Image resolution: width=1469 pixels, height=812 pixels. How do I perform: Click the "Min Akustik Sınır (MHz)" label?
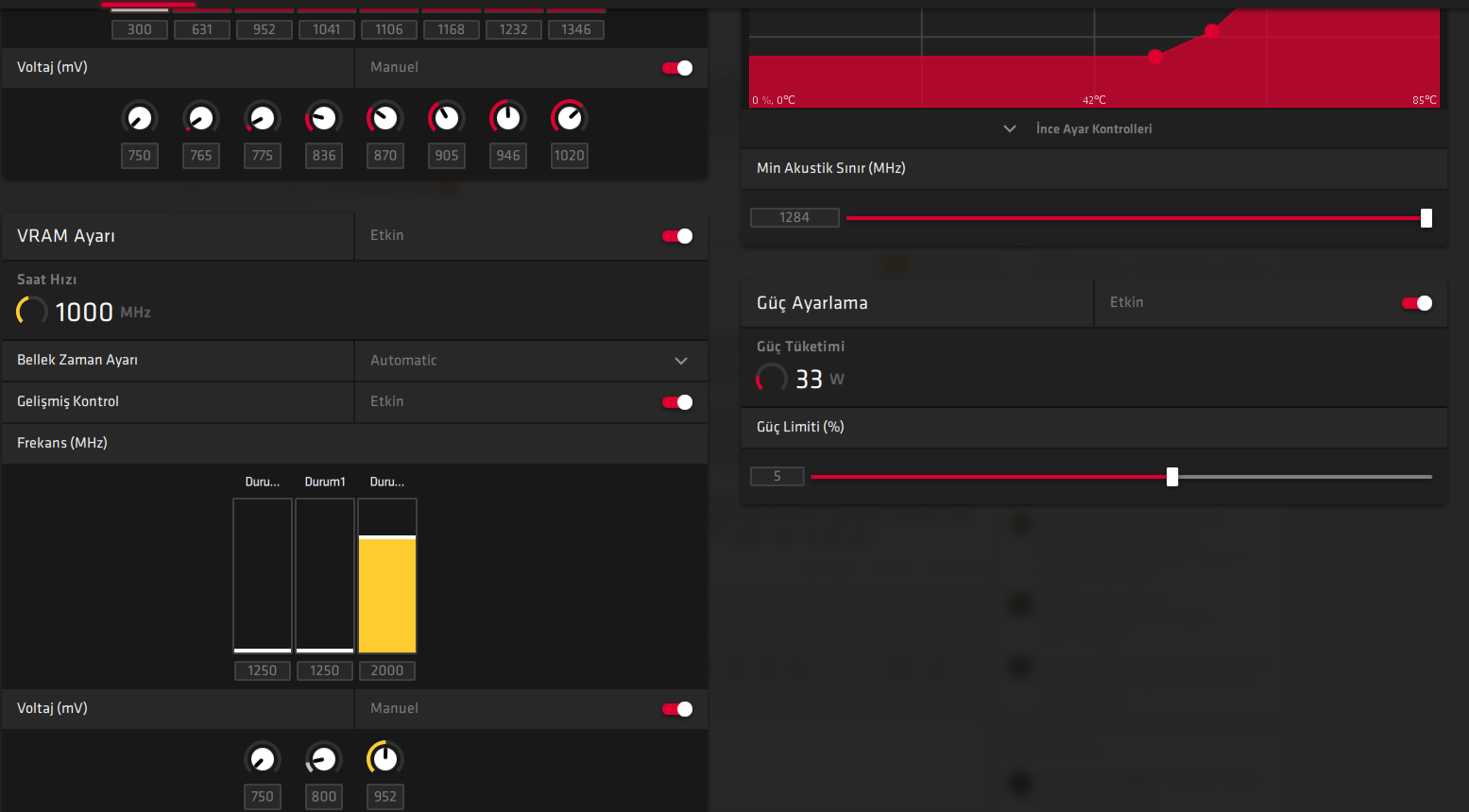click(x=831, y=168)
